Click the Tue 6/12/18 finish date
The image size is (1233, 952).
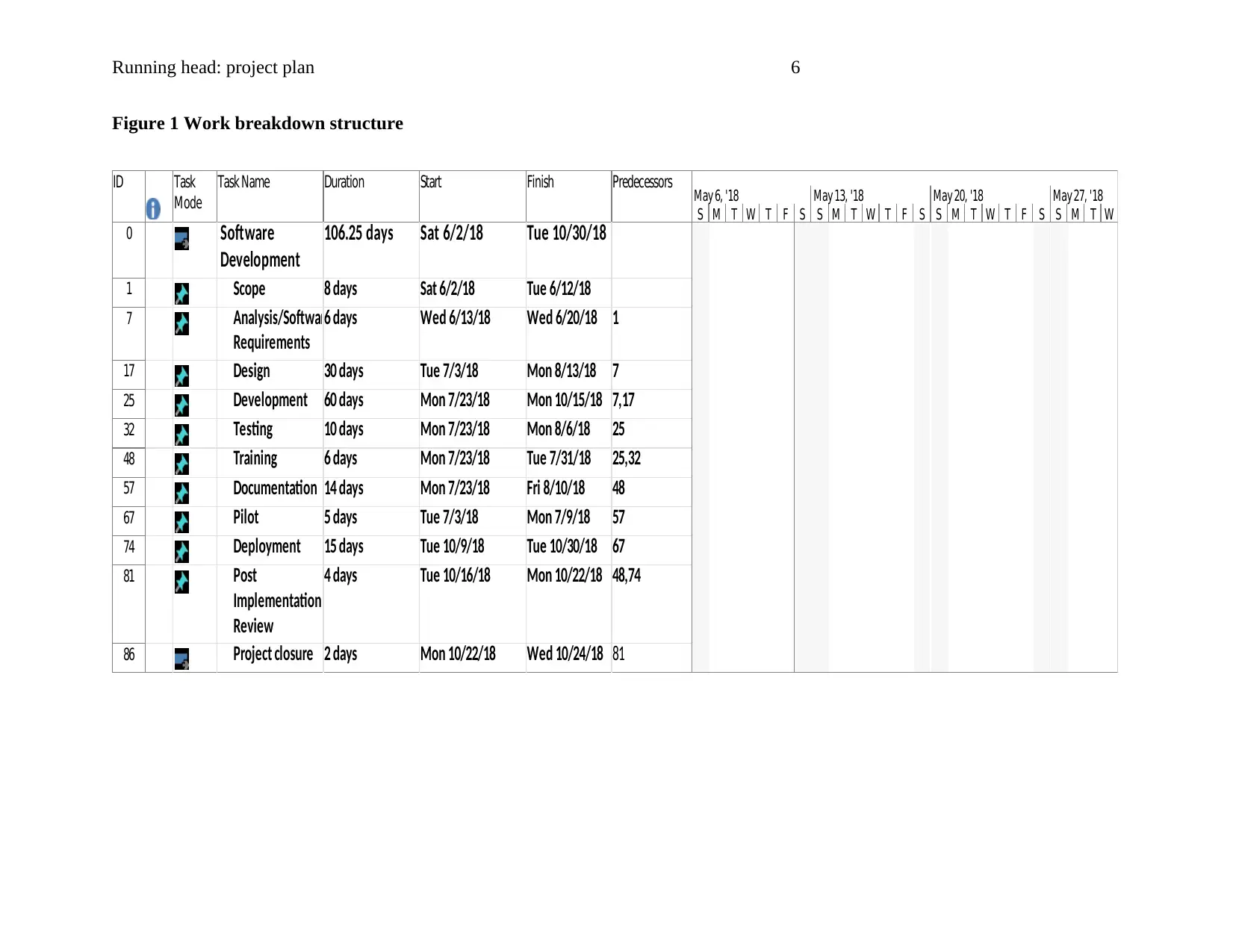point(559,289)
